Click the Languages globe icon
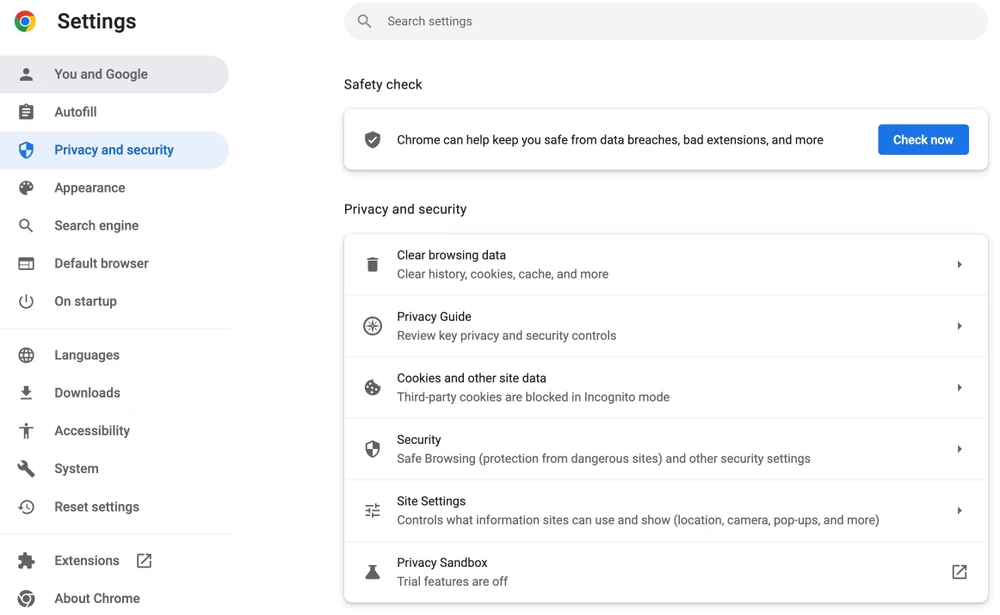The height and width of the screenshot is (615, 1000). 26,355
